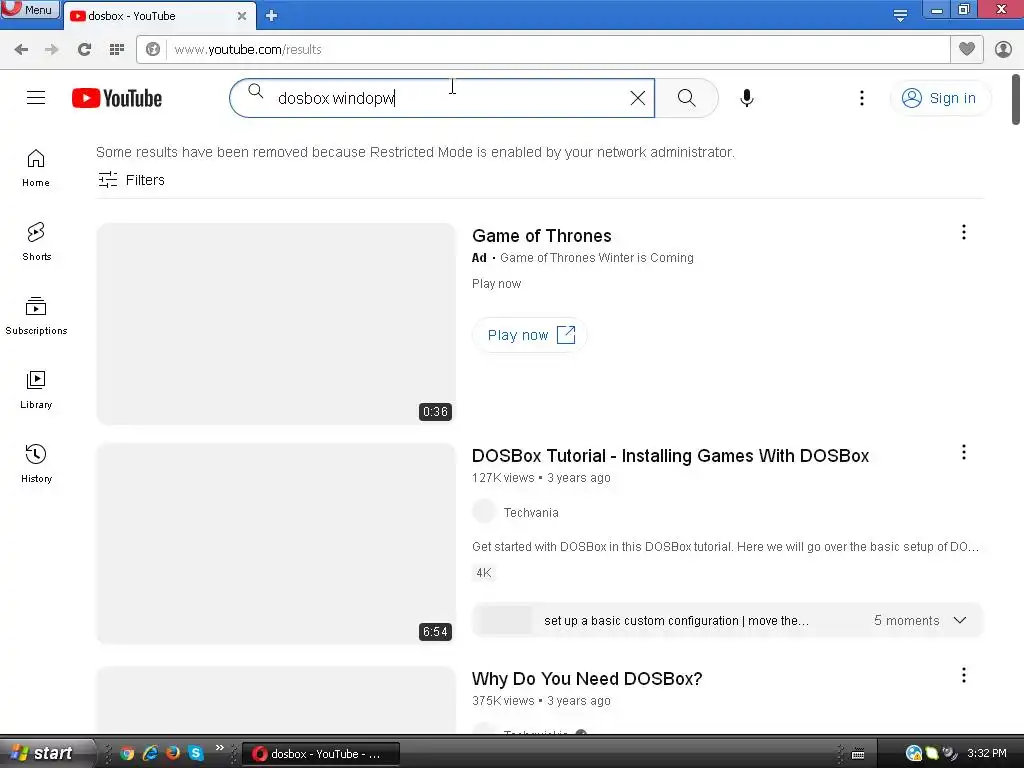Open Opera tab menu icon beside minimize
This screenshot has height=768, width=1024.
click(x=900, y=16)
